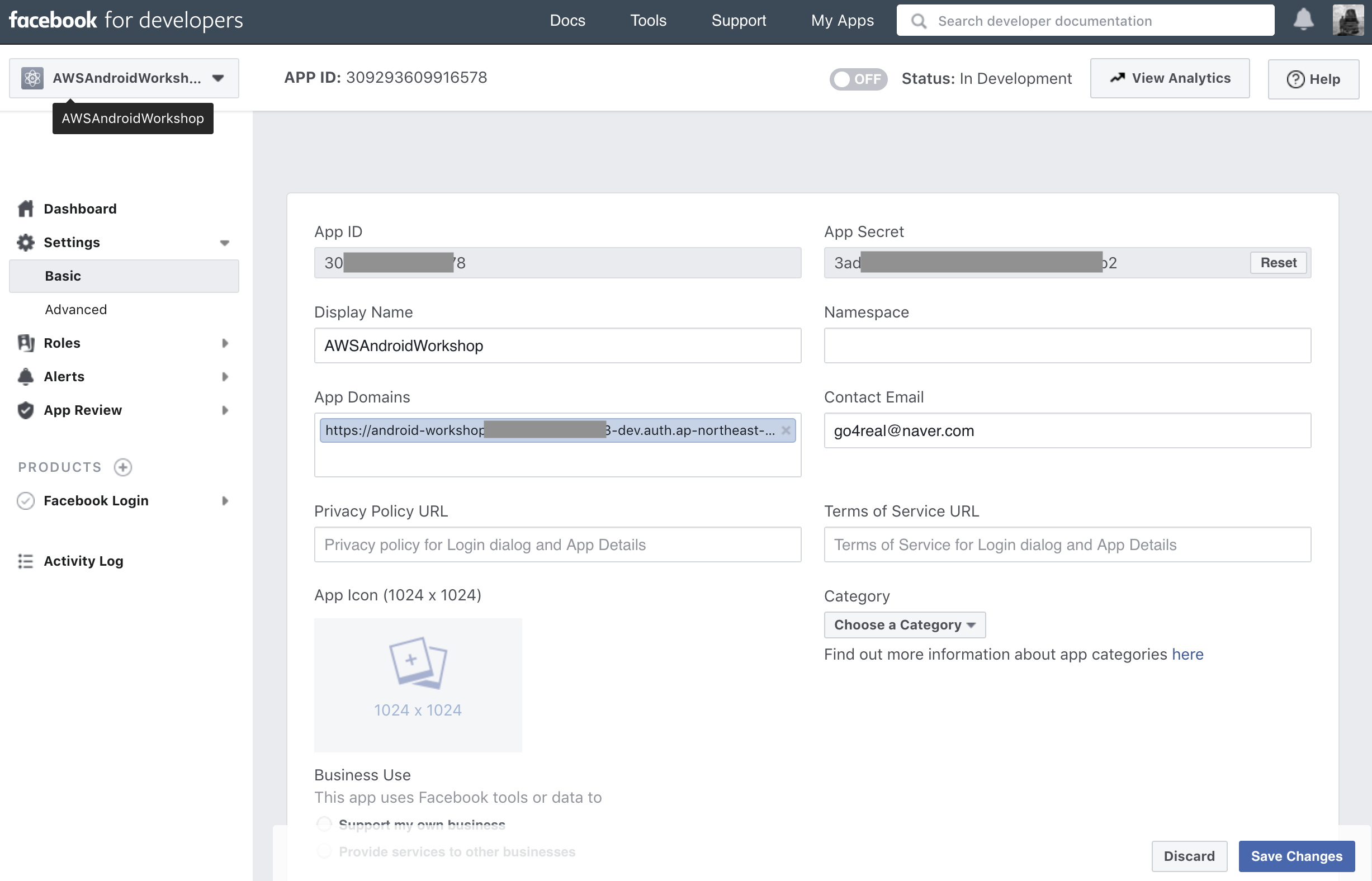Viewport: 1372px width, 881px height.
Task: Open My Apps menu
Action: coord(842,21)
